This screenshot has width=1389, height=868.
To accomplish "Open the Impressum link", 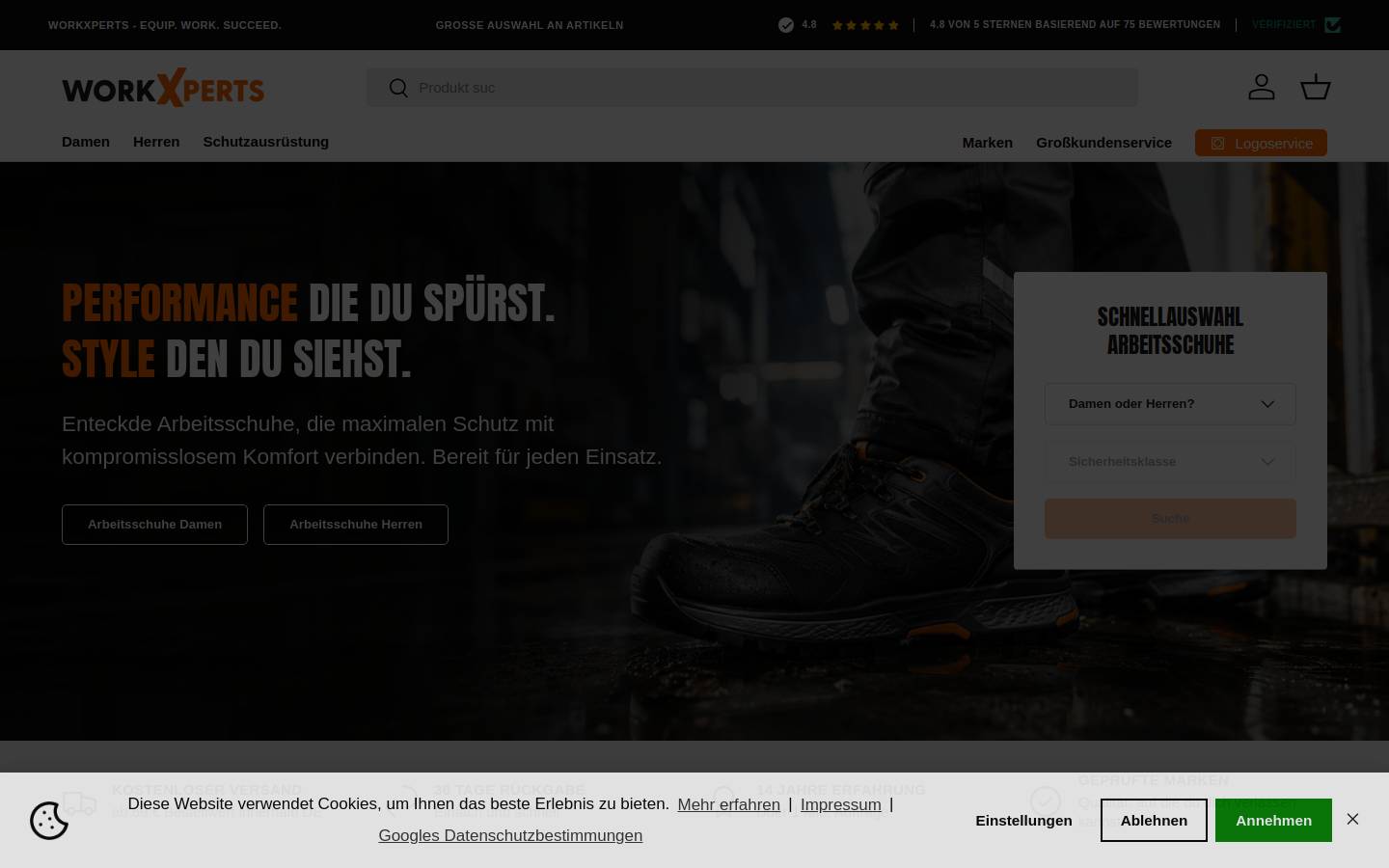I will point(841,804).
